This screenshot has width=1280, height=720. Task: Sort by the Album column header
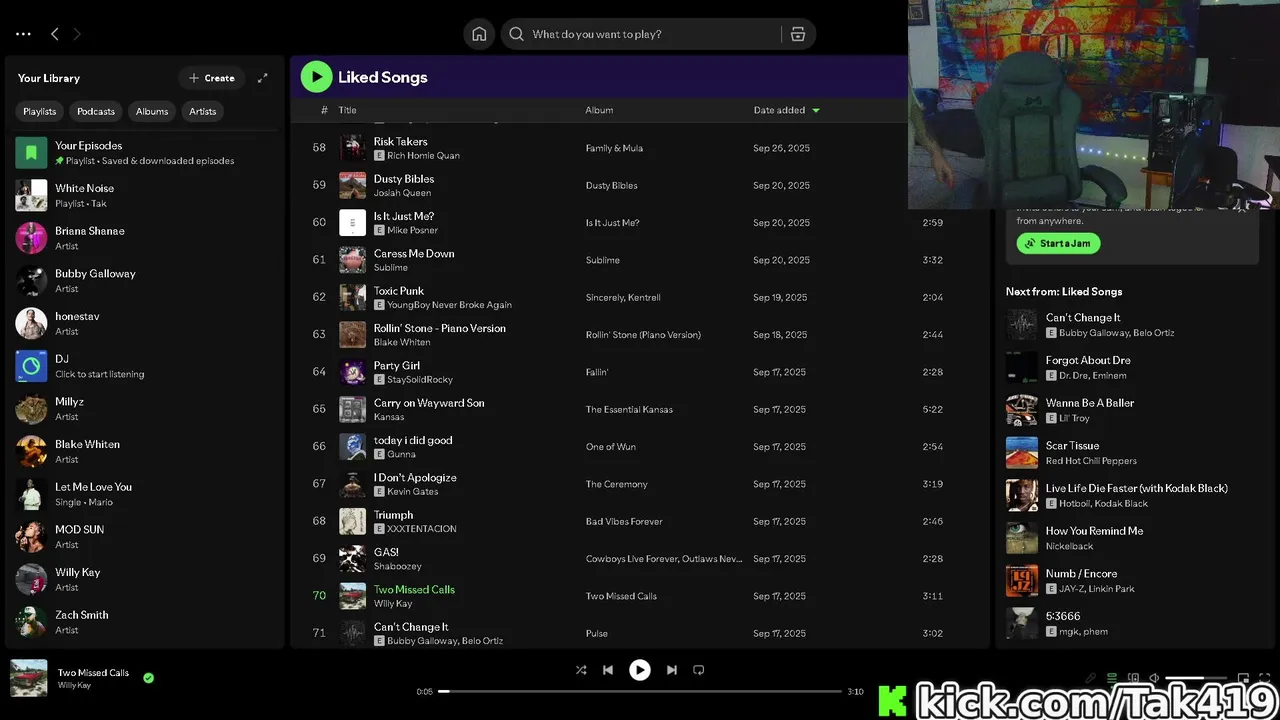point(599,110)
